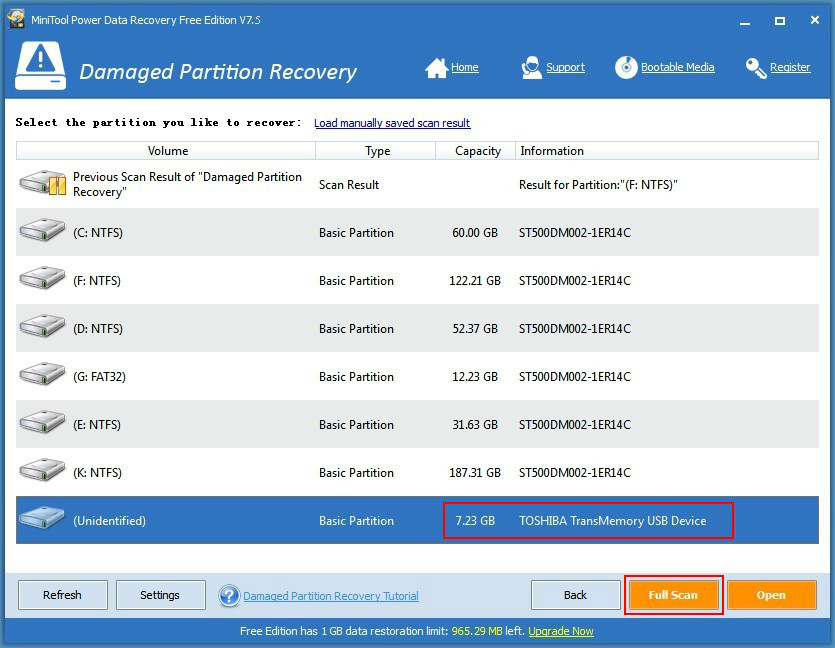
Task: Open the Bootable Media link
Action: (x=677, y=68)
